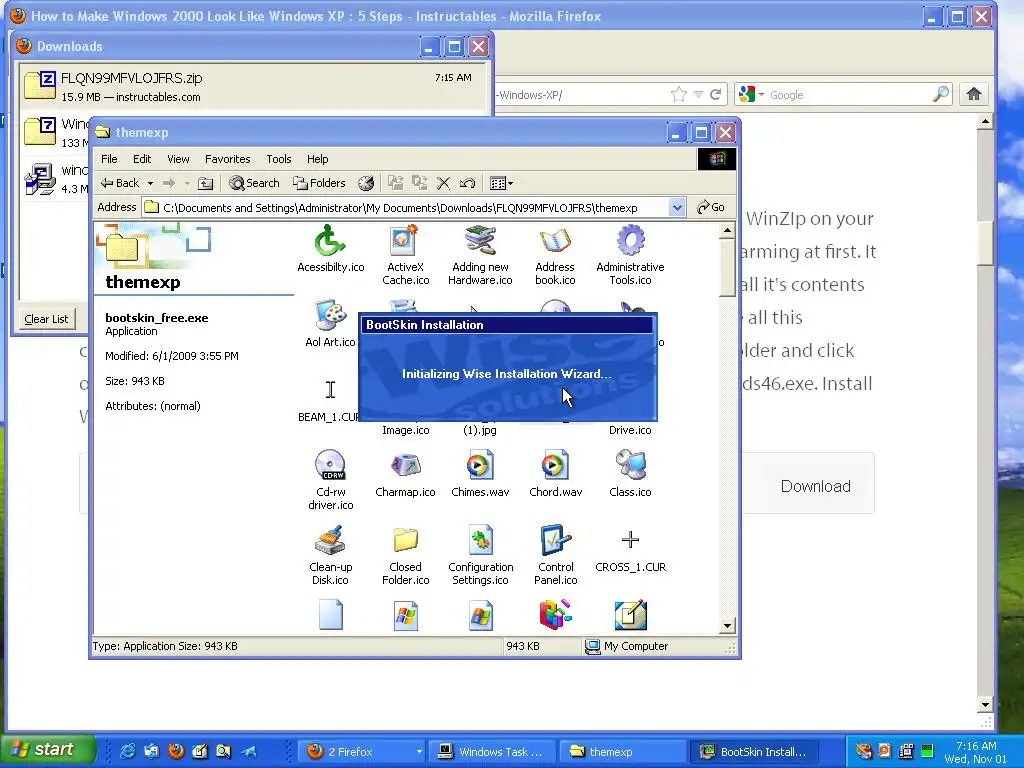Viewport: 1024px width, 768px height.
Task: Click scroll down arrow of Firefox page
Action: [x=986, y=705]
